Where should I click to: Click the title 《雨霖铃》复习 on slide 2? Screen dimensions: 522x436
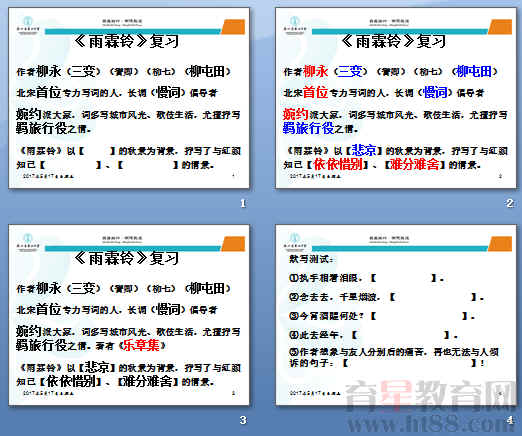tap(393, 41)
